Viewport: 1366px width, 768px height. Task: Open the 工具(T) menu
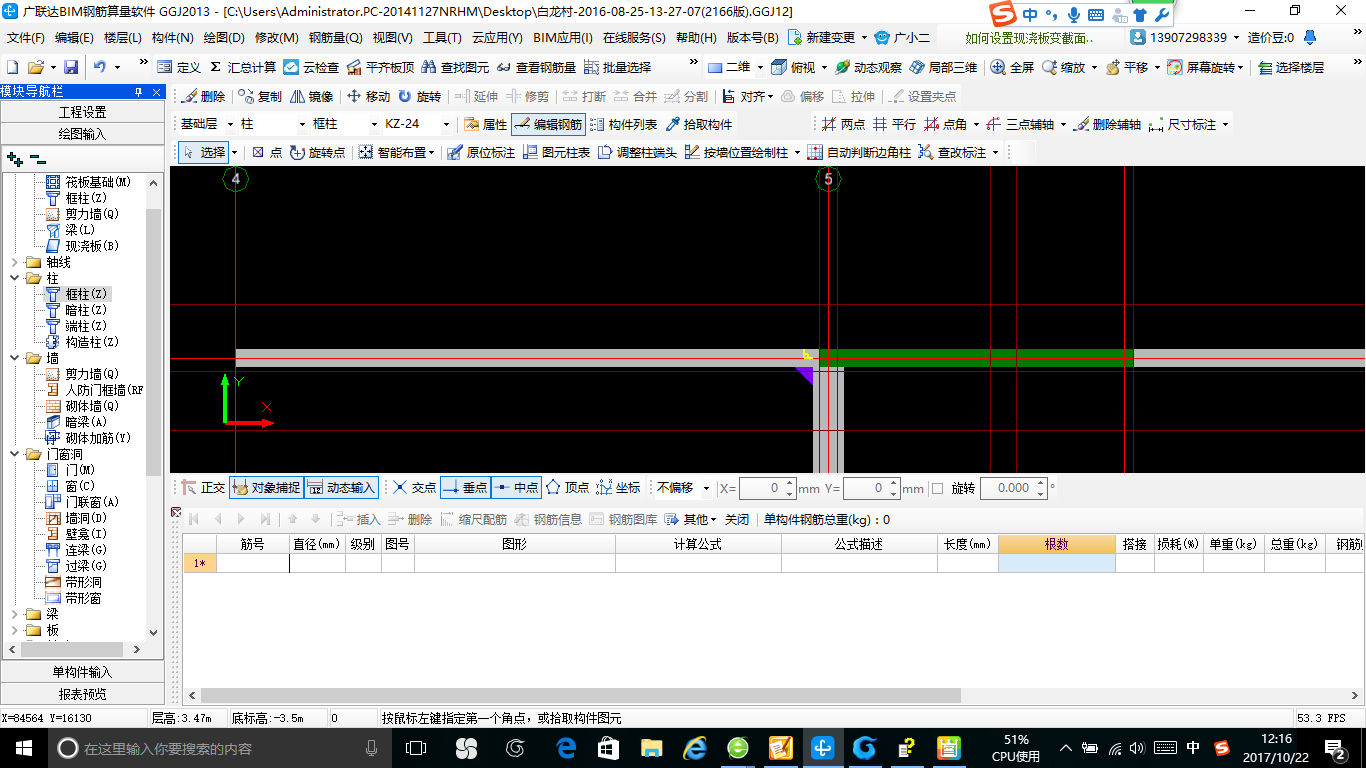[x=442, y=38]
